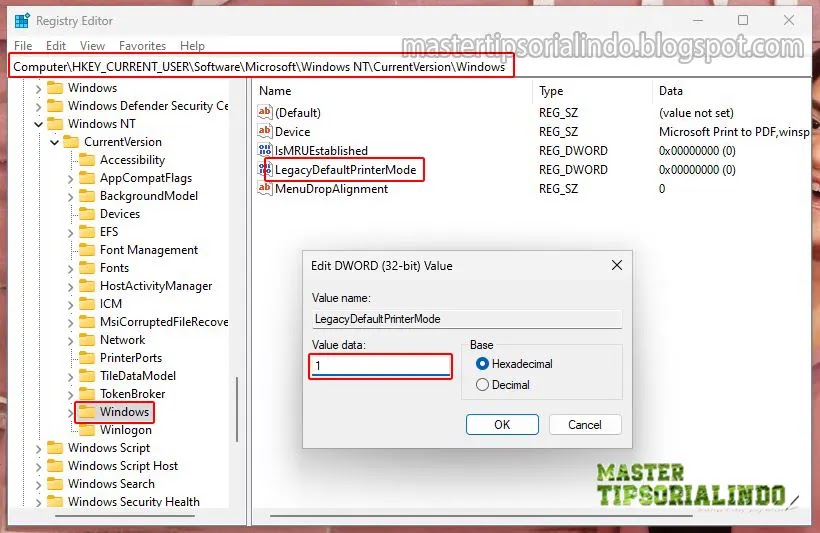820x533 pixels.
Task: Click the MenuDropAlignment string value icon
Action: pos(265,188)
